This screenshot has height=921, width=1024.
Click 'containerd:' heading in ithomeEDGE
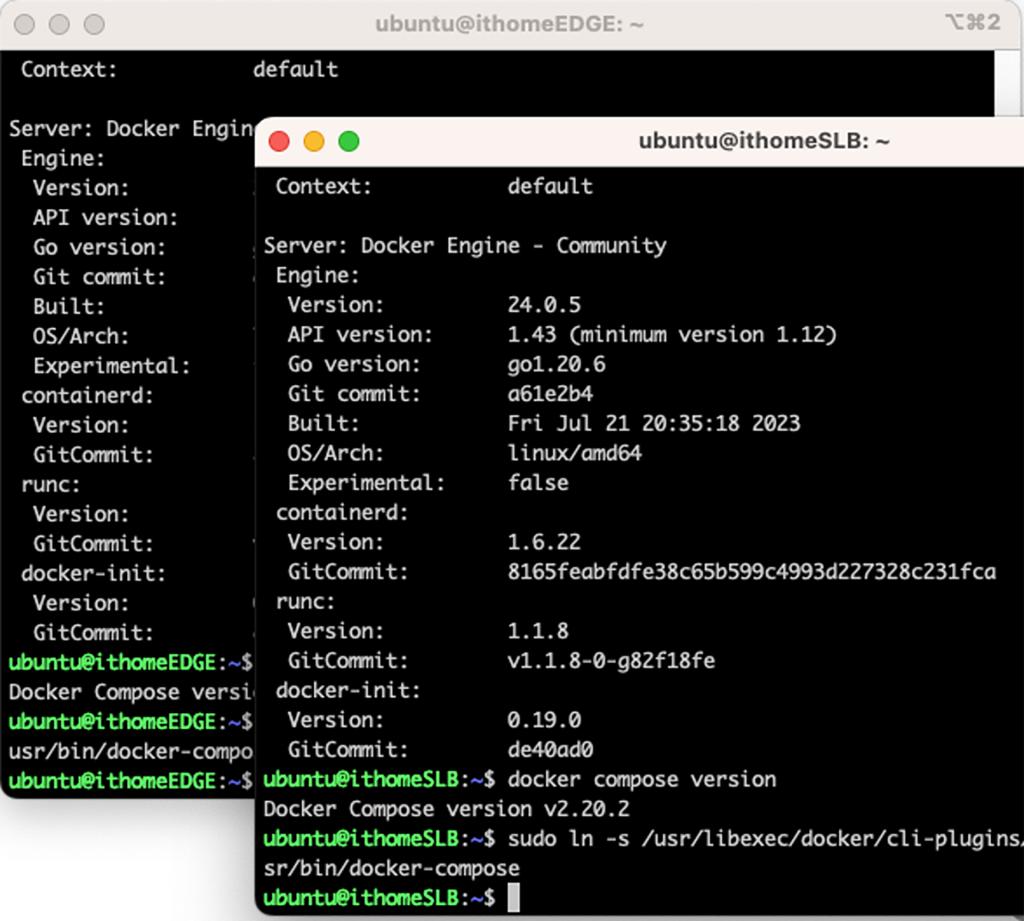(x=87, y=395)
